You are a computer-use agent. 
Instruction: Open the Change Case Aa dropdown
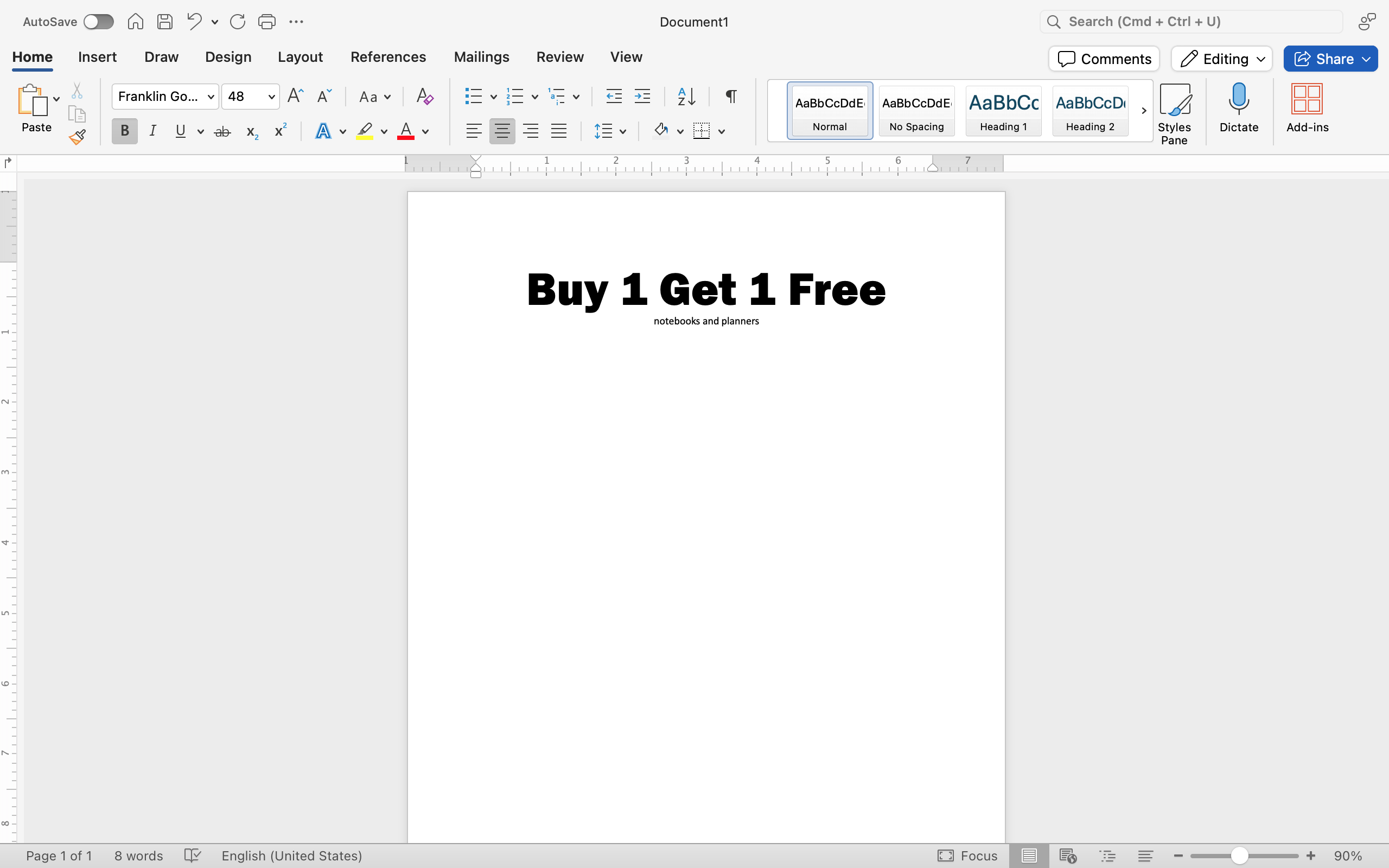click(x=375, y=97)
